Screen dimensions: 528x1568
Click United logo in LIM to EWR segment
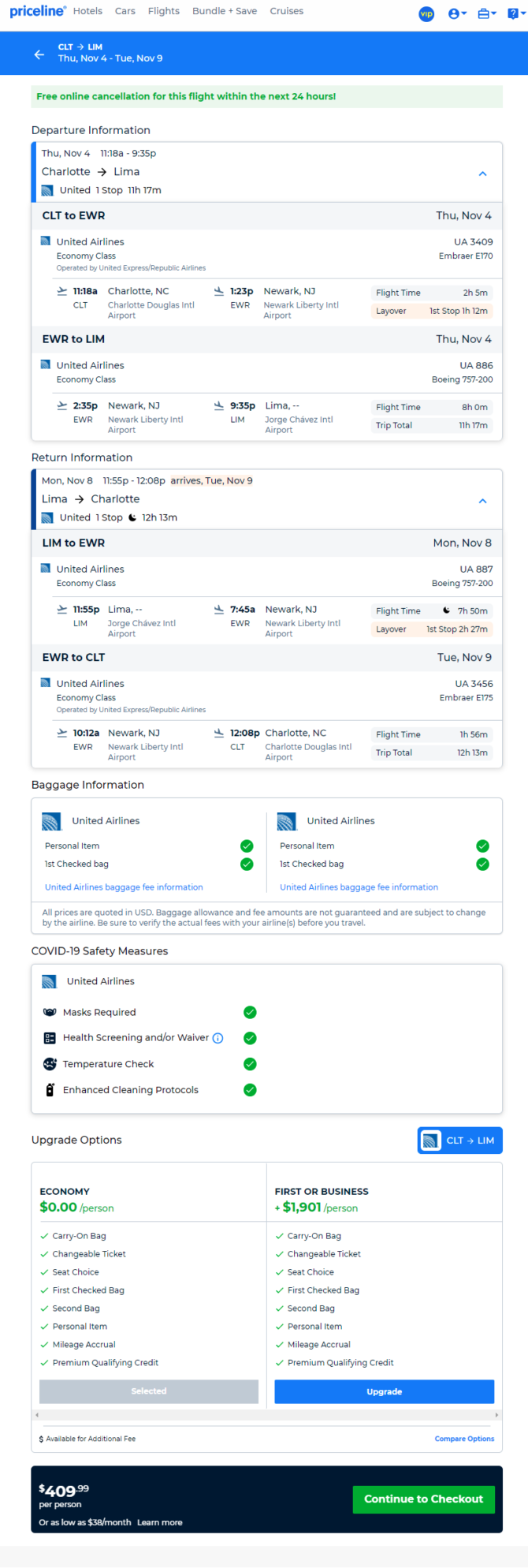click(x=46, y=569)
